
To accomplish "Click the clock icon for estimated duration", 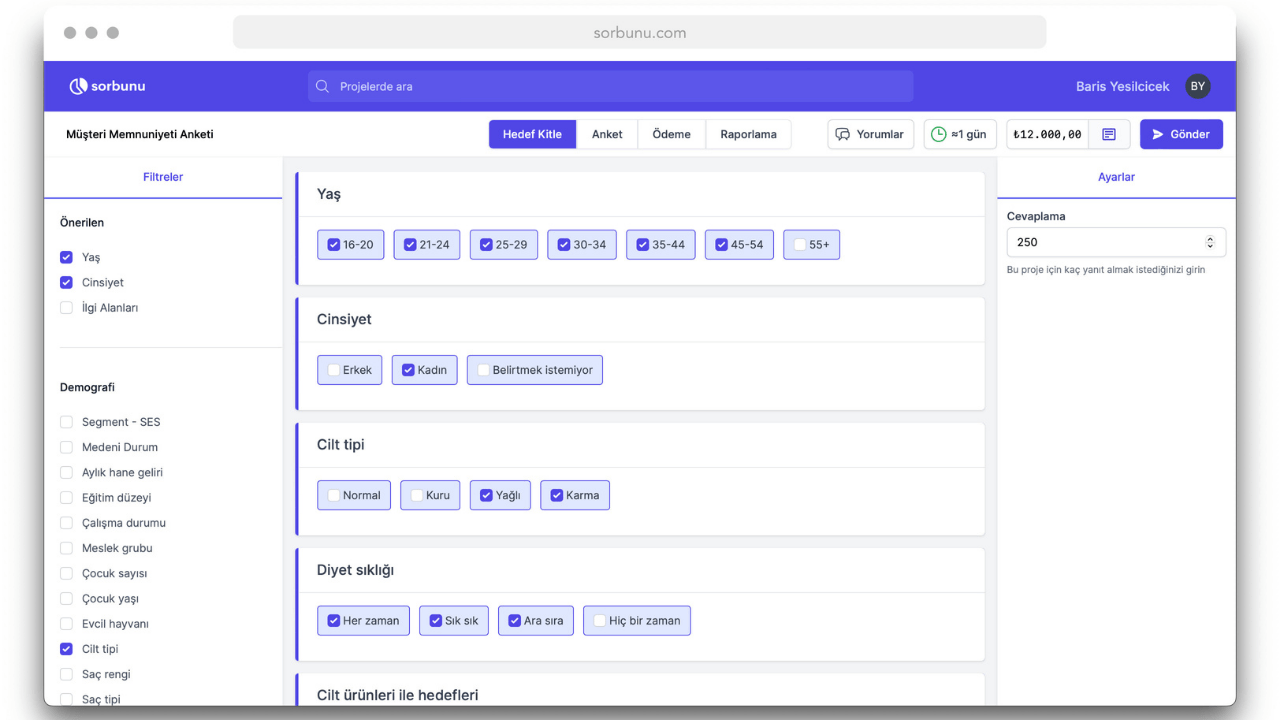I will coord(938,134).
